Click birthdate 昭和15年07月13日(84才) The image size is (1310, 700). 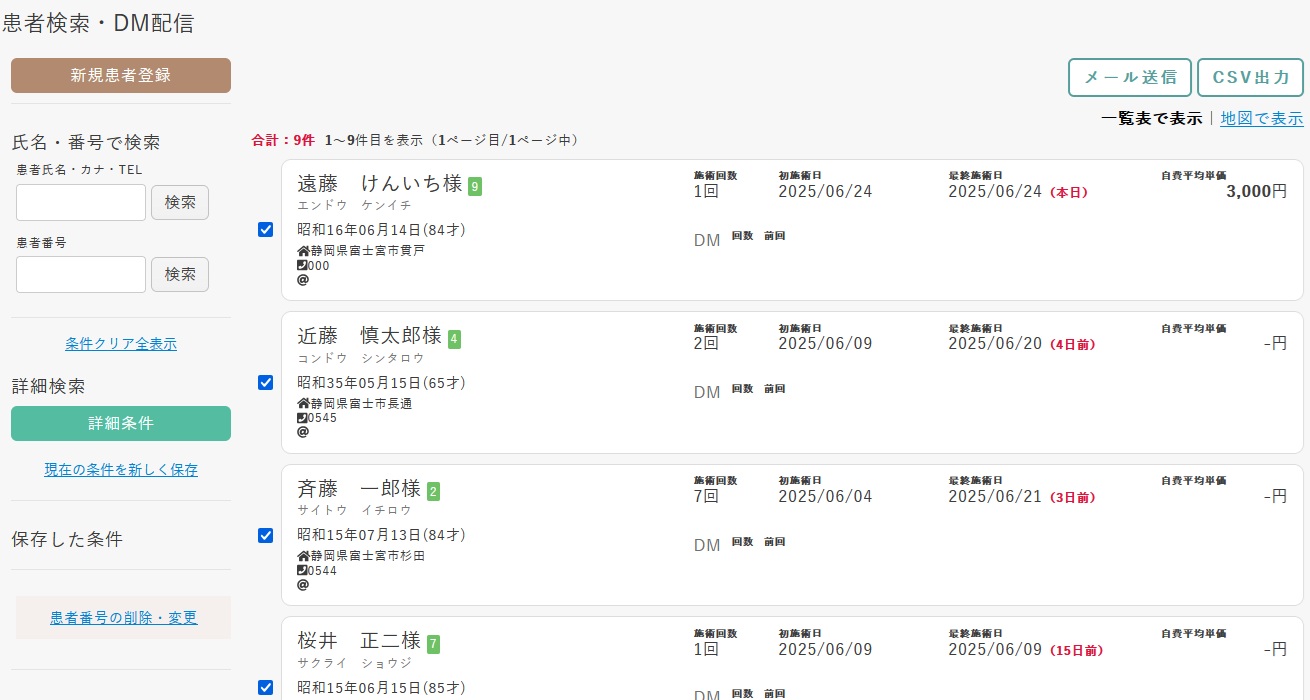point(381,535)
